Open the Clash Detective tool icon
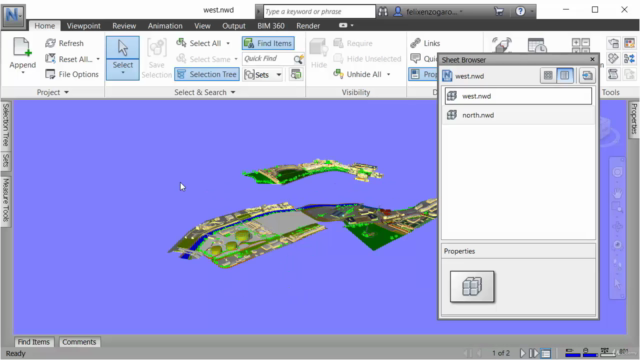The image size is (640, 360). pyautogui.click(x=502, y=44)
